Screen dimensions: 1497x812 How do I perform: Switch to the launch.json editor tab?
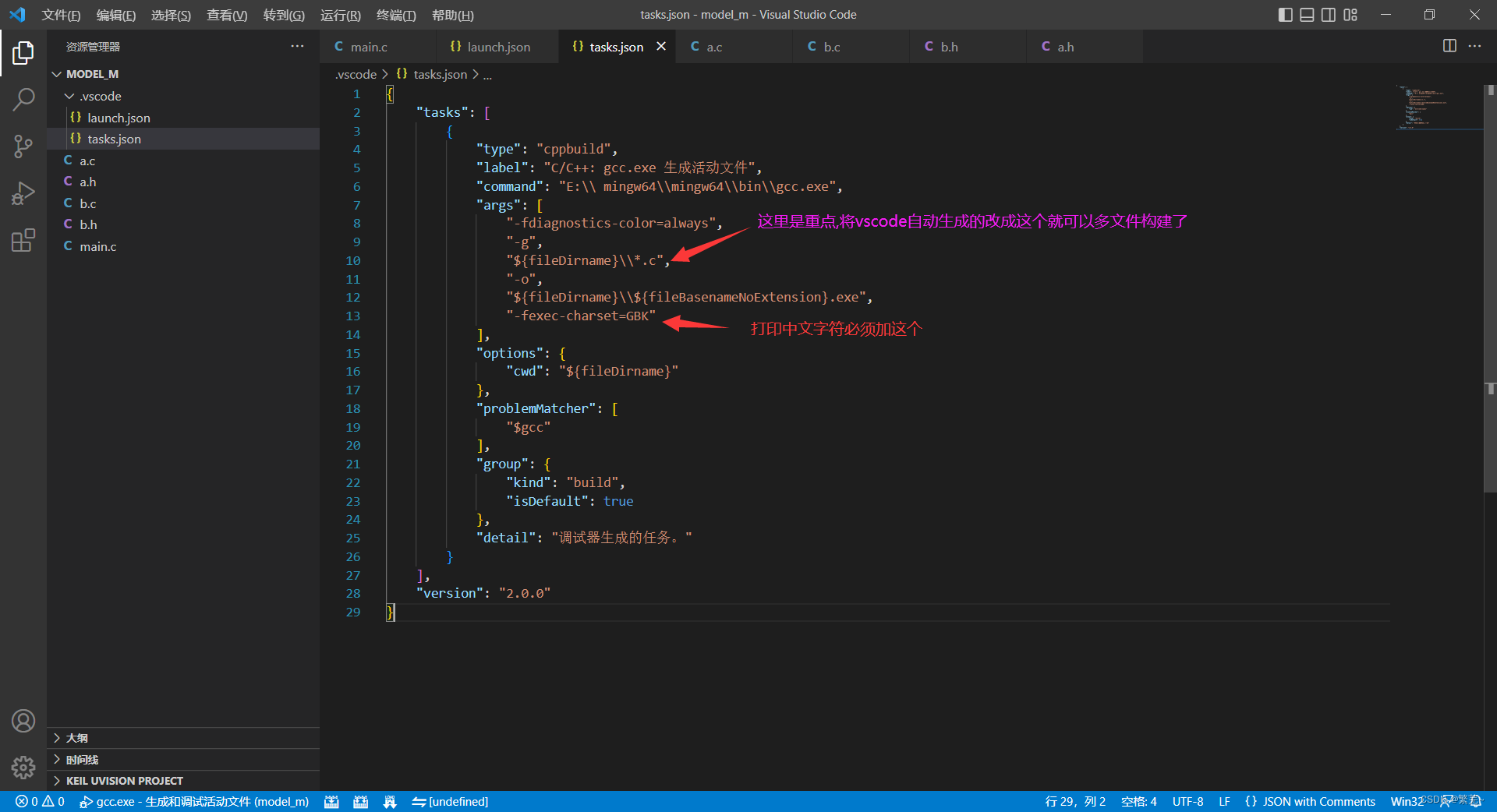(497, 47)
